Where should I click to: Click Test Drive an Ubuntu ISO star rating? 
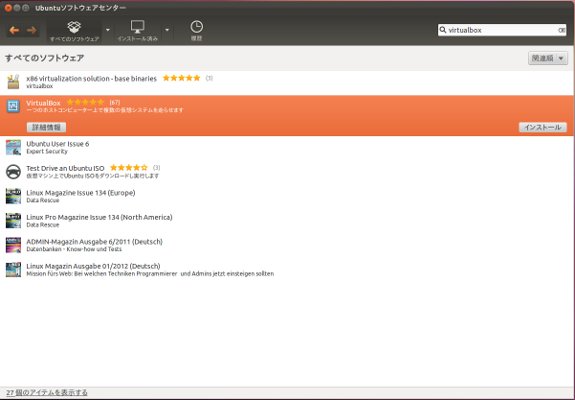click(x=129, y=168)
